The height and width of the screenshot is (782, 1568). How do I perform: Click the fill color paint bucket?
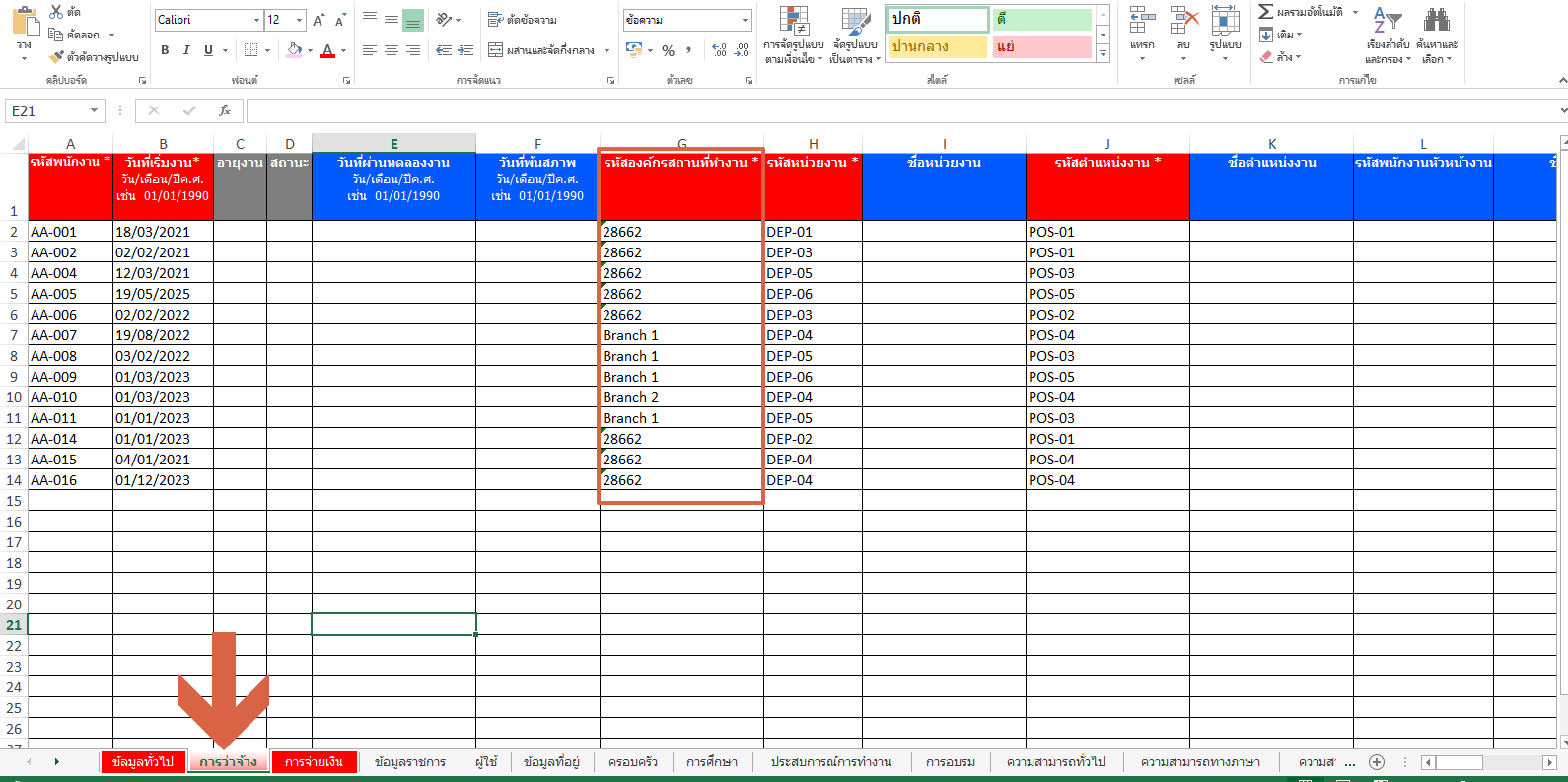294,50
